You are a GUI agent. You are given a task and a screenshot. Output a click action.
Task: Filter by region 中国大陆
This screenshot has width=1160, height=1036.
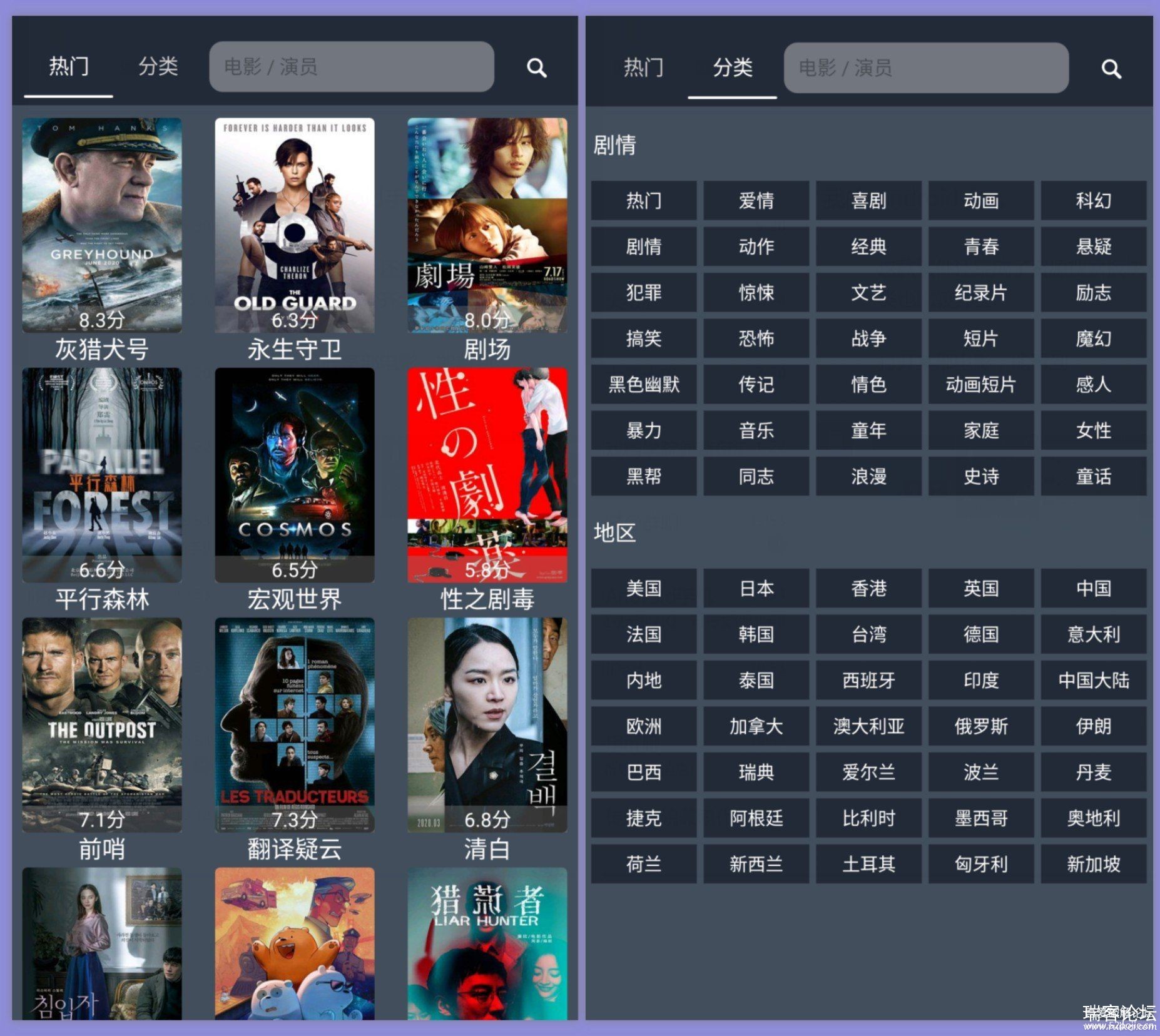point(1094,680)
